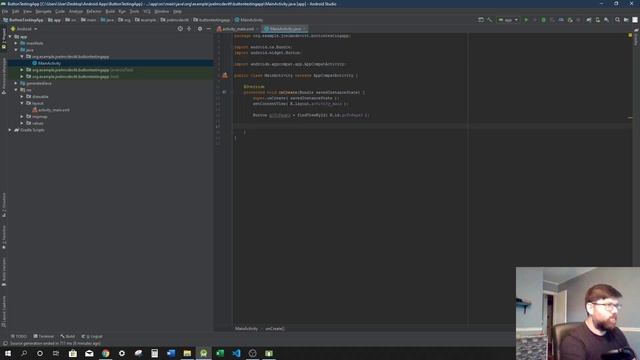Open the Navigate menu

point(43,11)
